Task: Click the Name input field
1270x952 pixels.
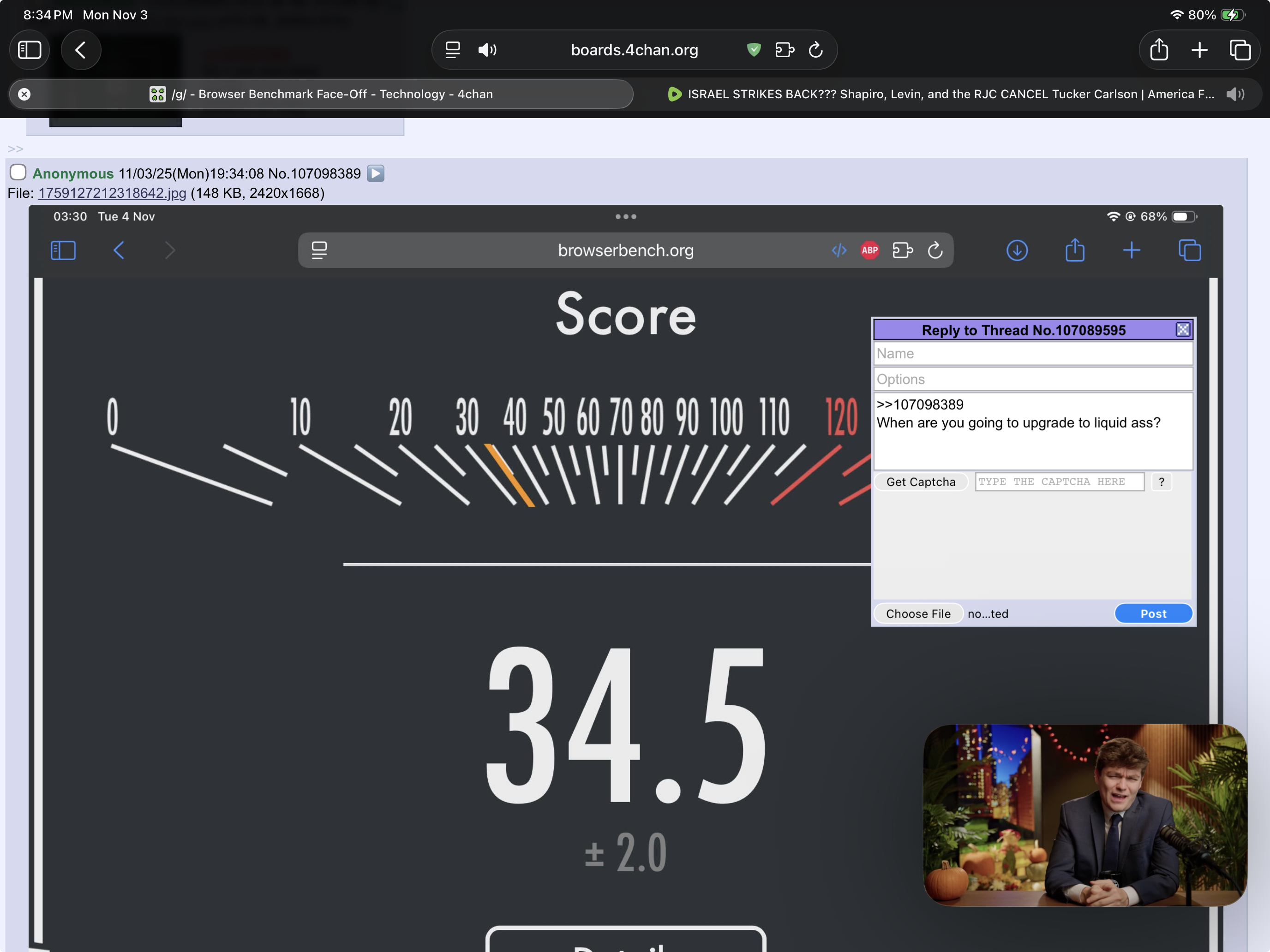Action: click(1032, 353)
